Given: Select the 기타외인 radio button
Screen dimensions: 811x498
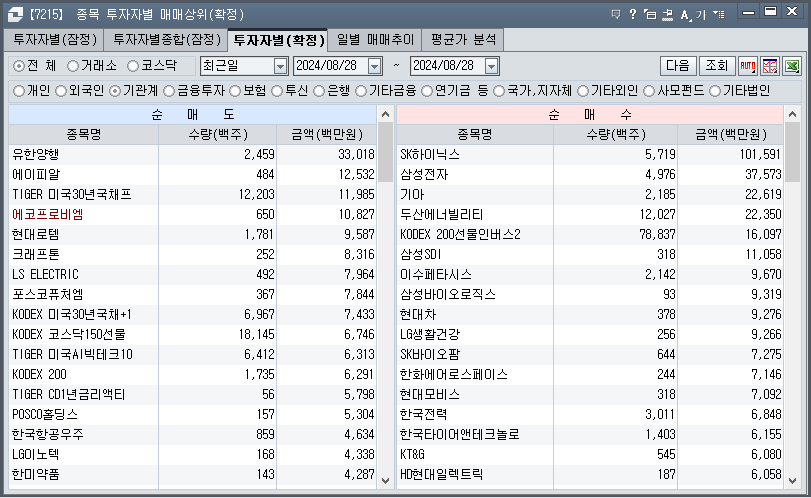Looking at the screenshot, I should (583, 91).
